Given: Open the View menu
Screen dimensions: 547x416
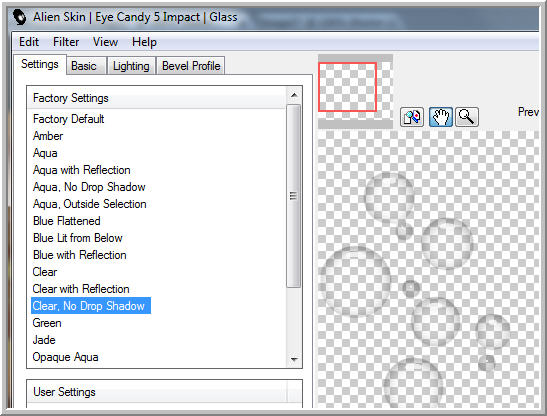Looking at the screenshot, I should 105,42.
